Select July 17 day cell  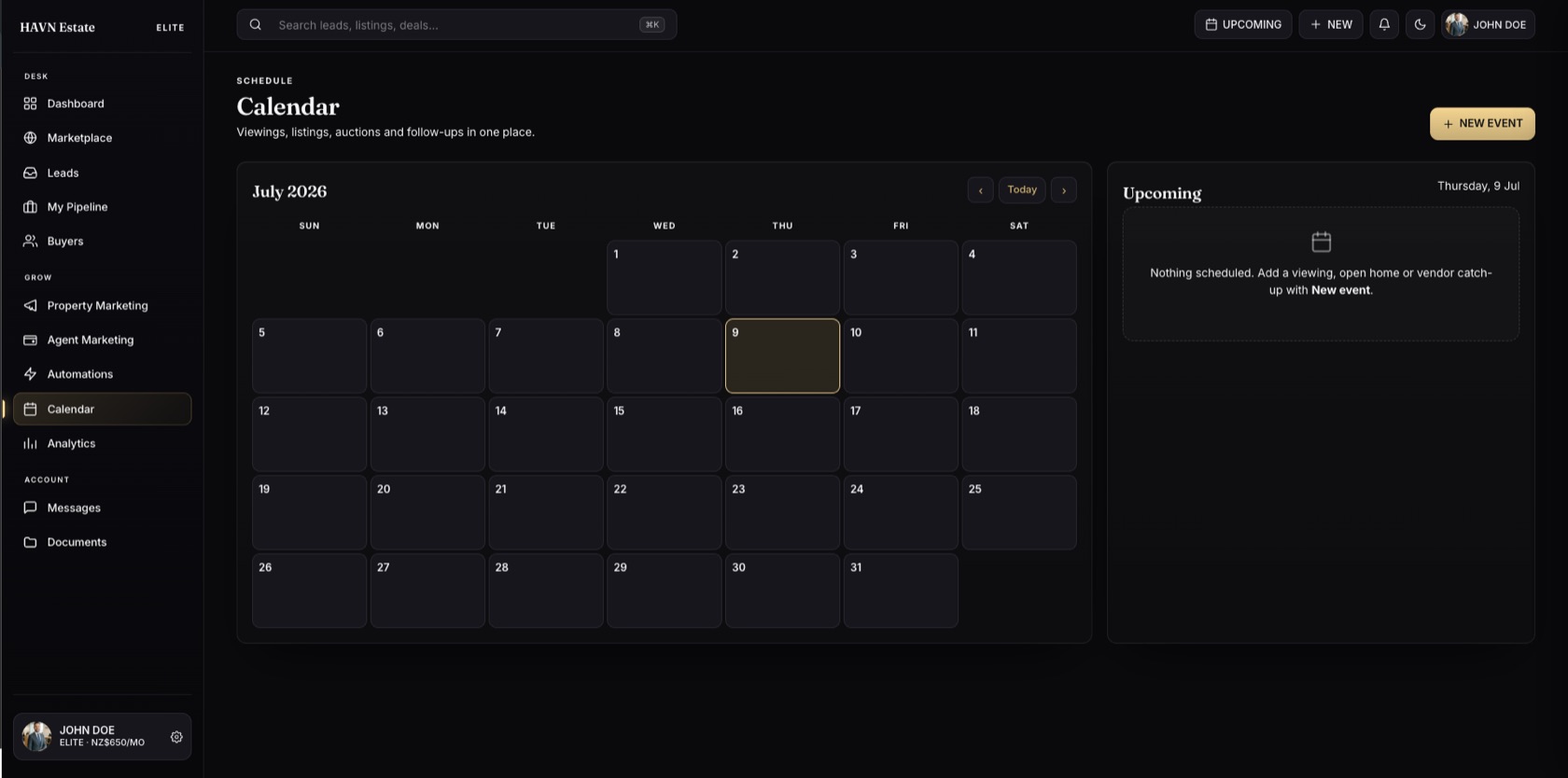coord(901,435)
